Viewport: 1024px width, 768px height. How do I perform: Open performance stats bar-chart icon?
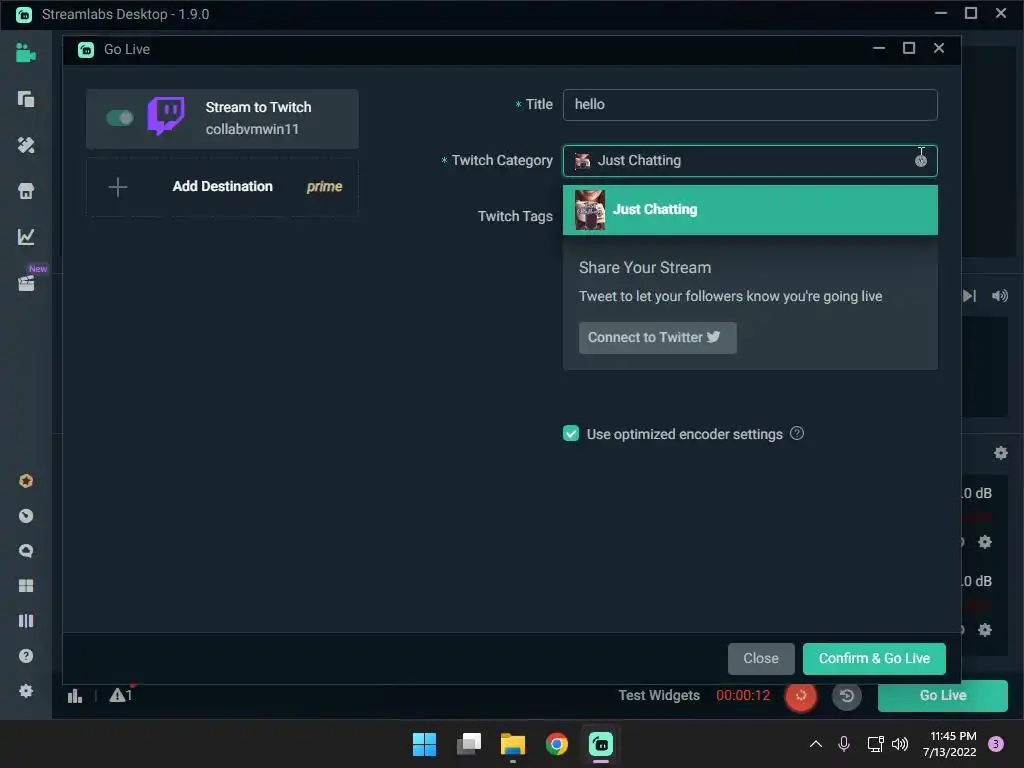(75, 696)
